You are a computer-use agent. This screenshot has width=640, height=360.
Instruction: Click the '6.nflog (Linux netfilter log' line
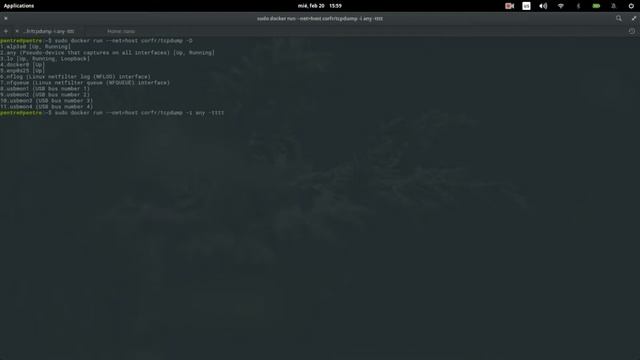coord(76,76)
